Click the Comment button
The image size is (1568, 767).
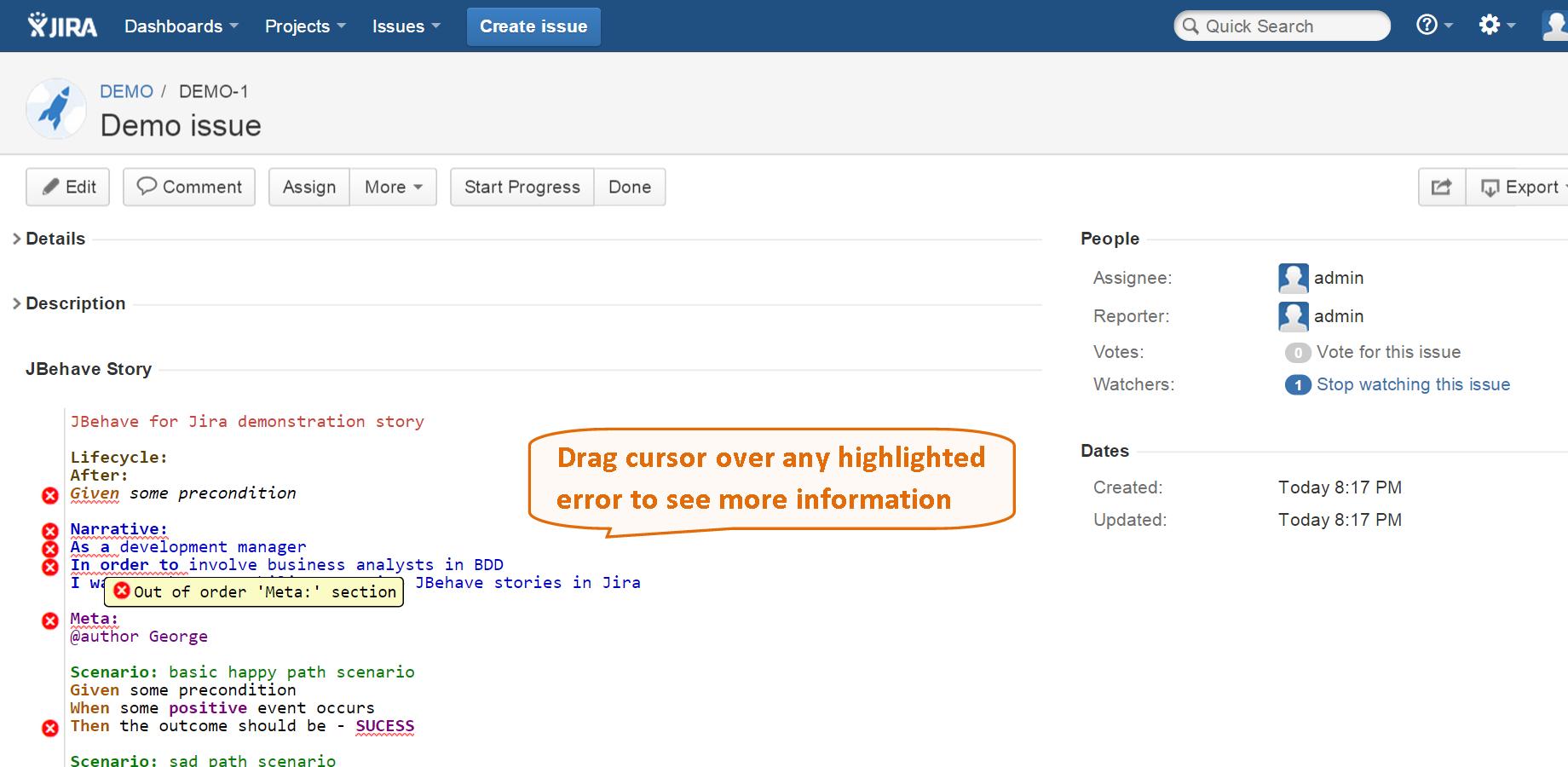coord(189,187)
